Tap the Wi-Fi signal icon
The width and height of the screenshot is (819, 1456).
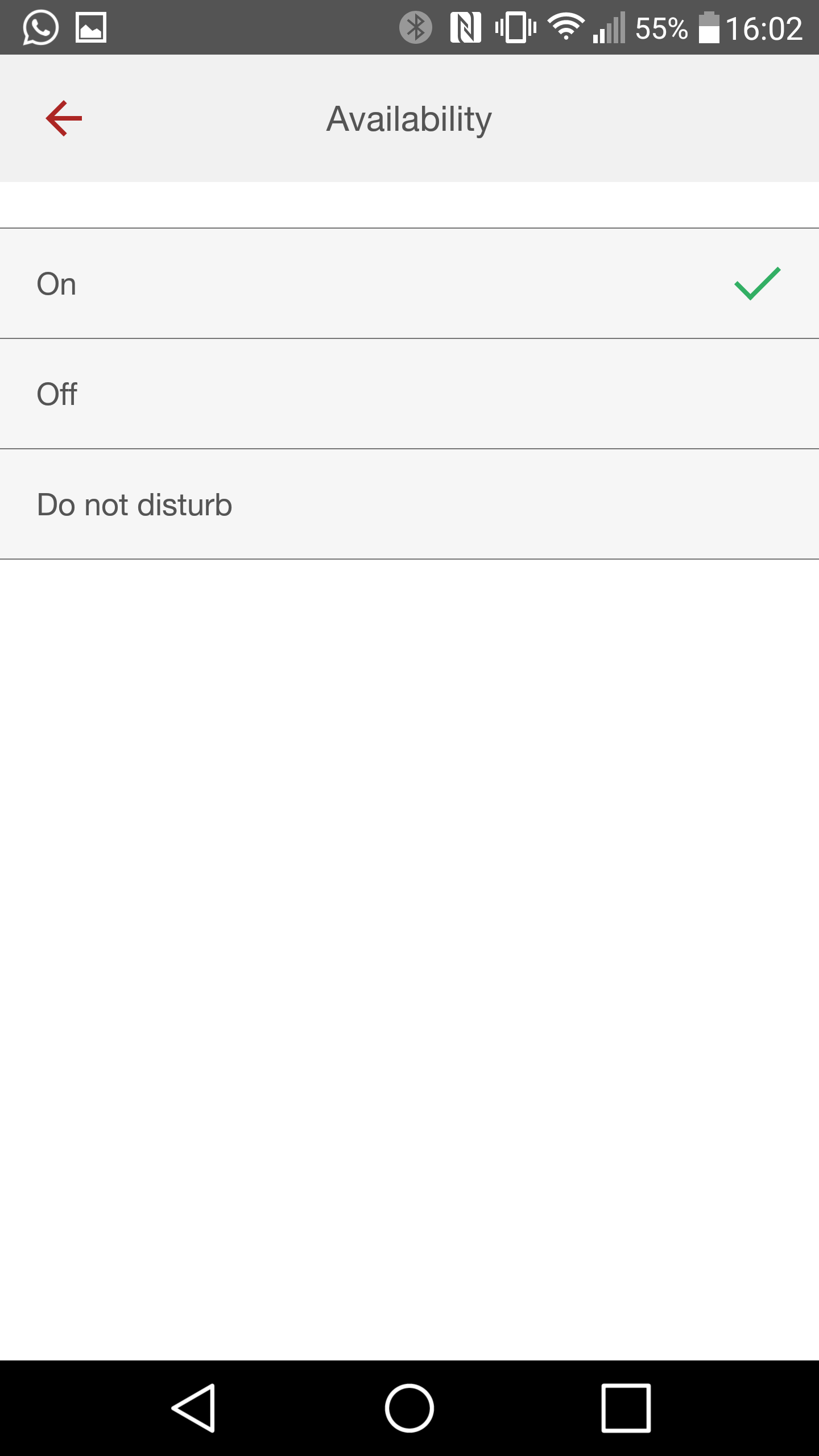click(x=566, y=28)
